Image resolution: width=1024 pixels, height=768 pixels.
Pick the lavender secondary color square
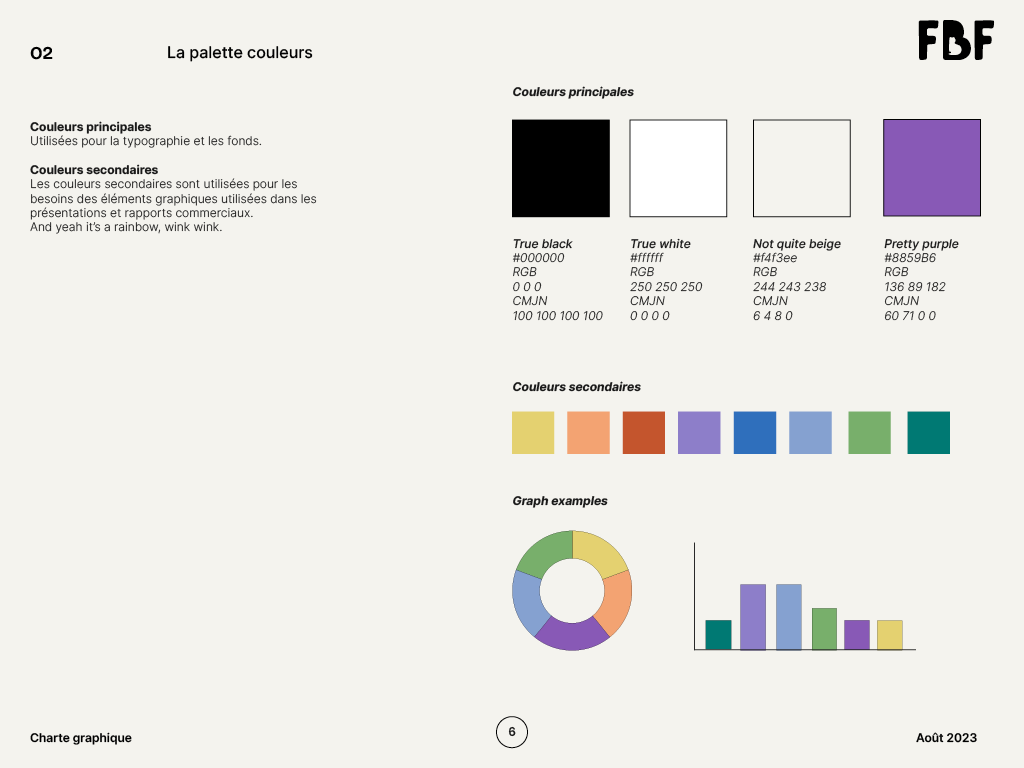point(699,432)
